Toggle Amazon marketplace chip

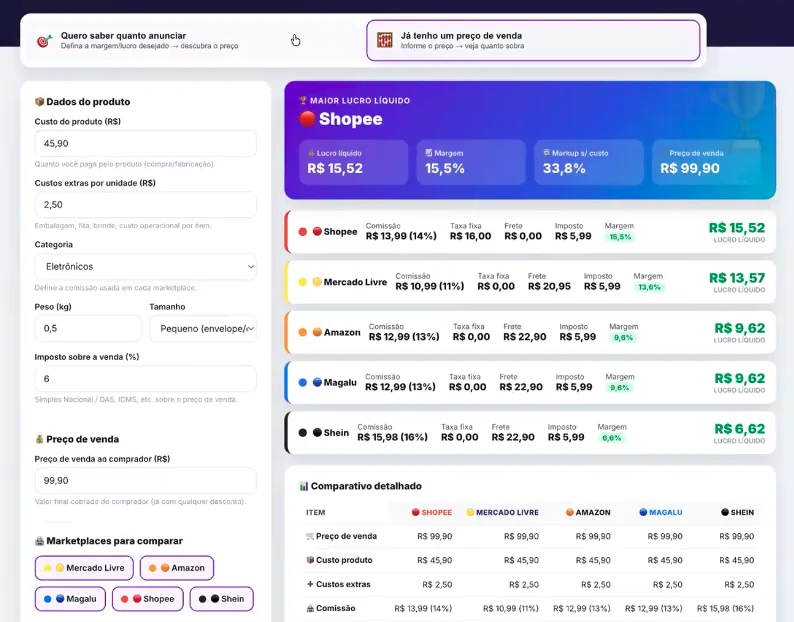[x=177, y=568]
